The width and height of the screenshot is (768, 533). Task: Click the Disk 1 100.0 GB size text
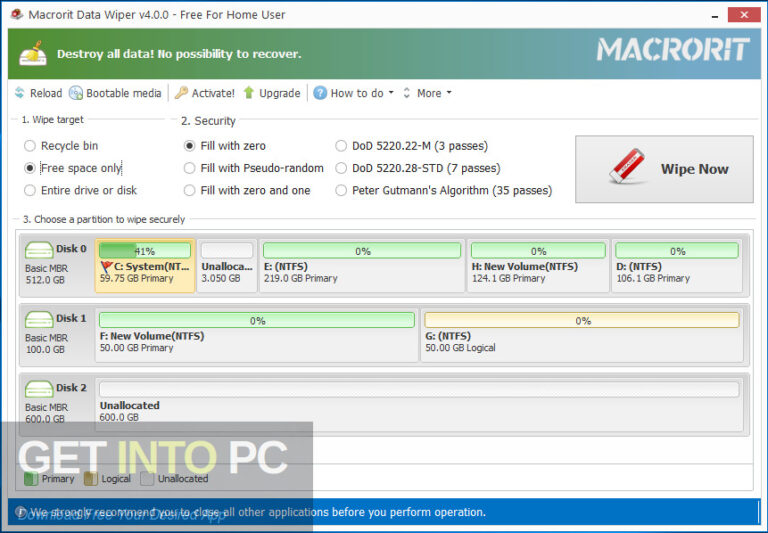[x=45, y=349]
